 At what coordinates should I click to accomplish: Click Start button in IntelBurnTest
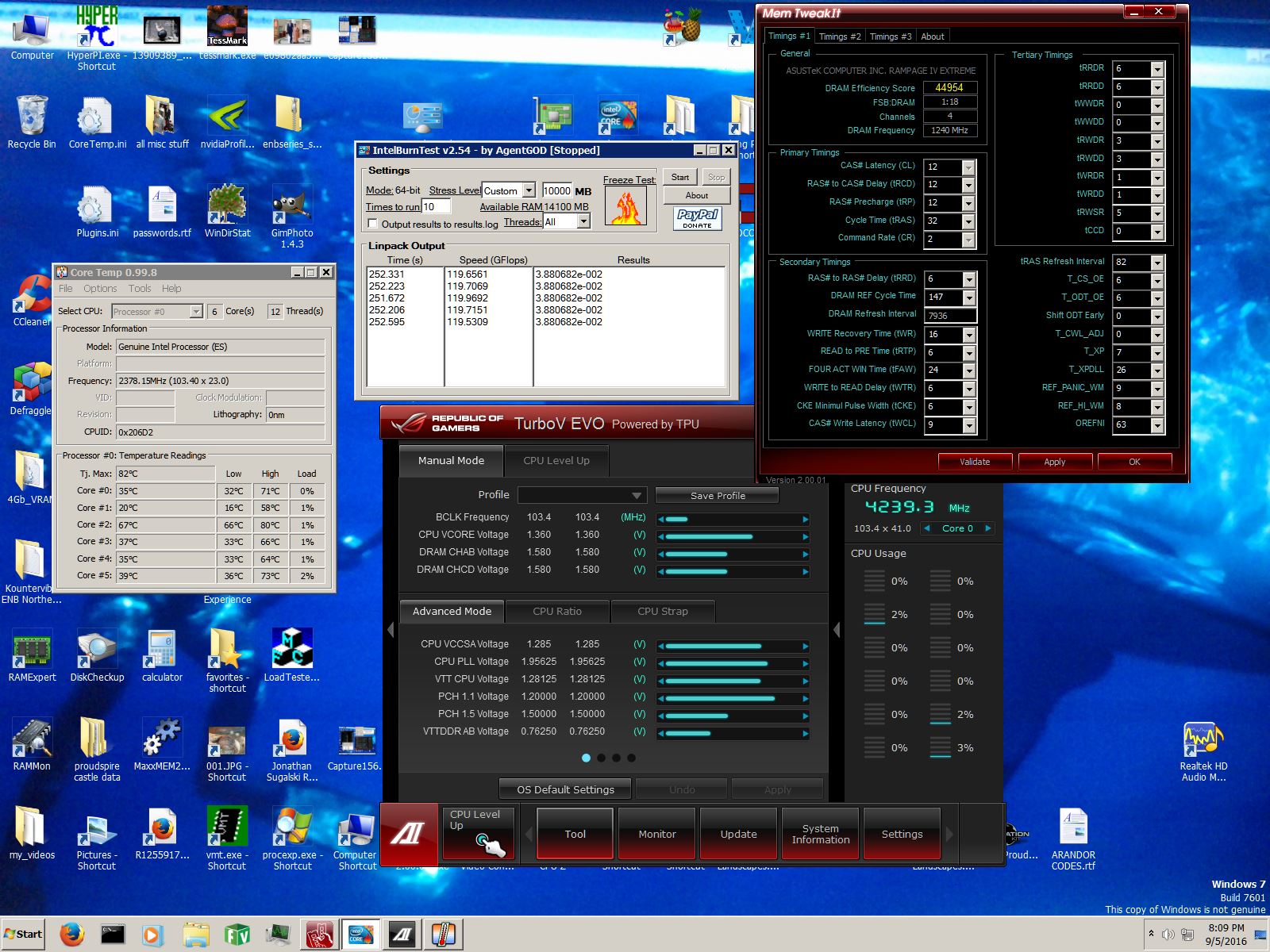[x=680, y=177]
